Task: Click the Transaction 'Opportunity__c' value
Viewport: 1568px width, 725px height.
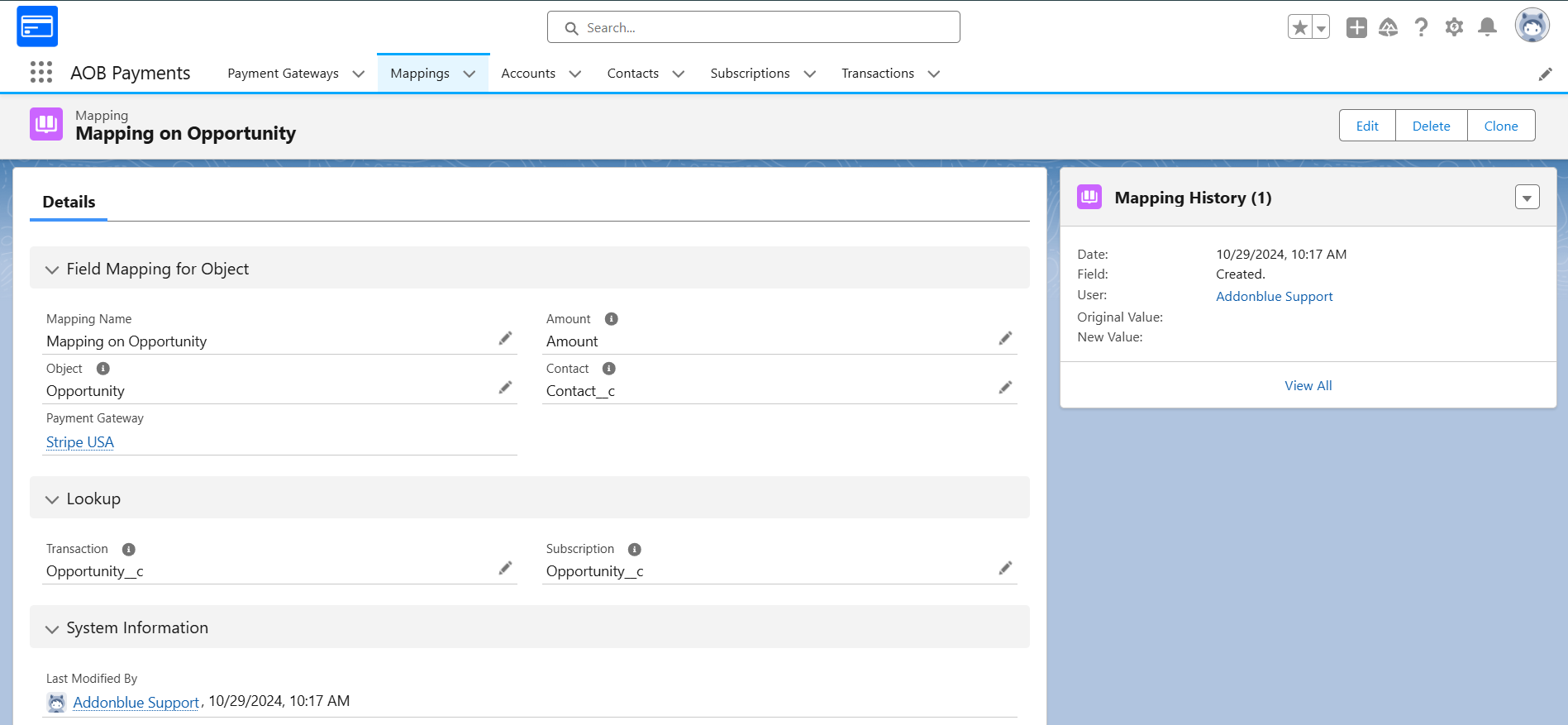Action: 95,571
